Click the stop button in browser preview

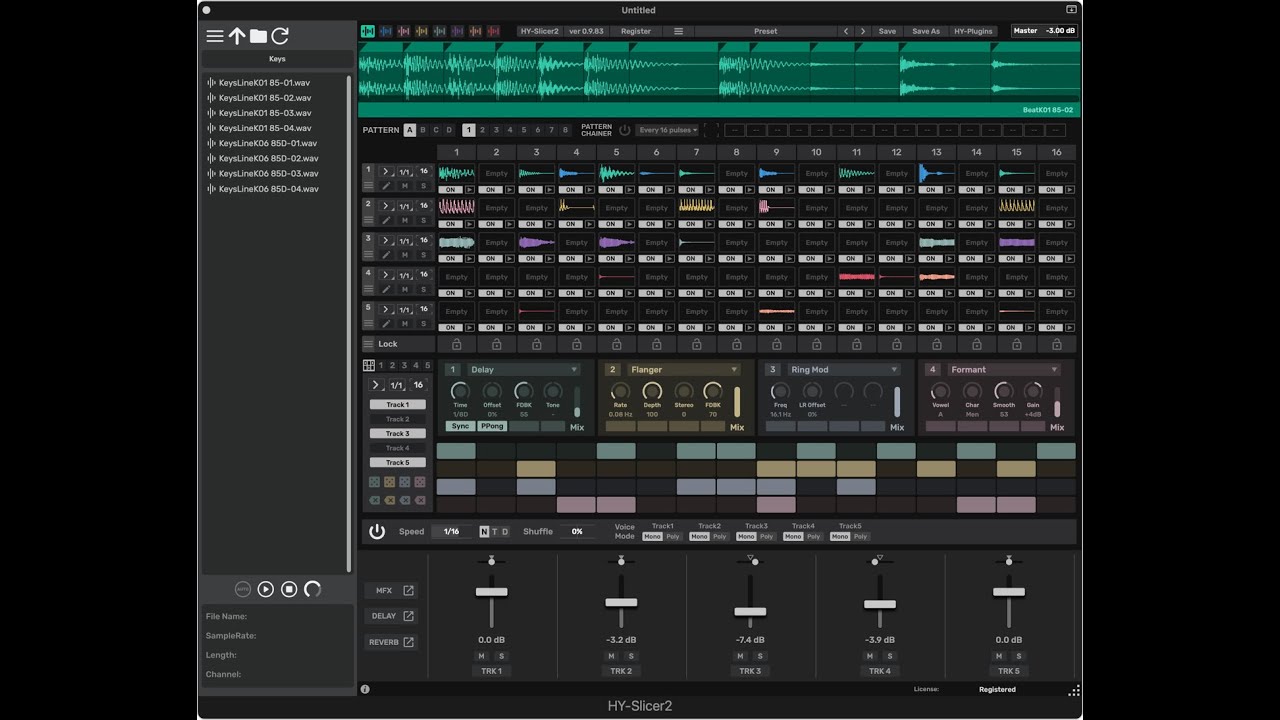pyautogui.click(x=289, y=589)
